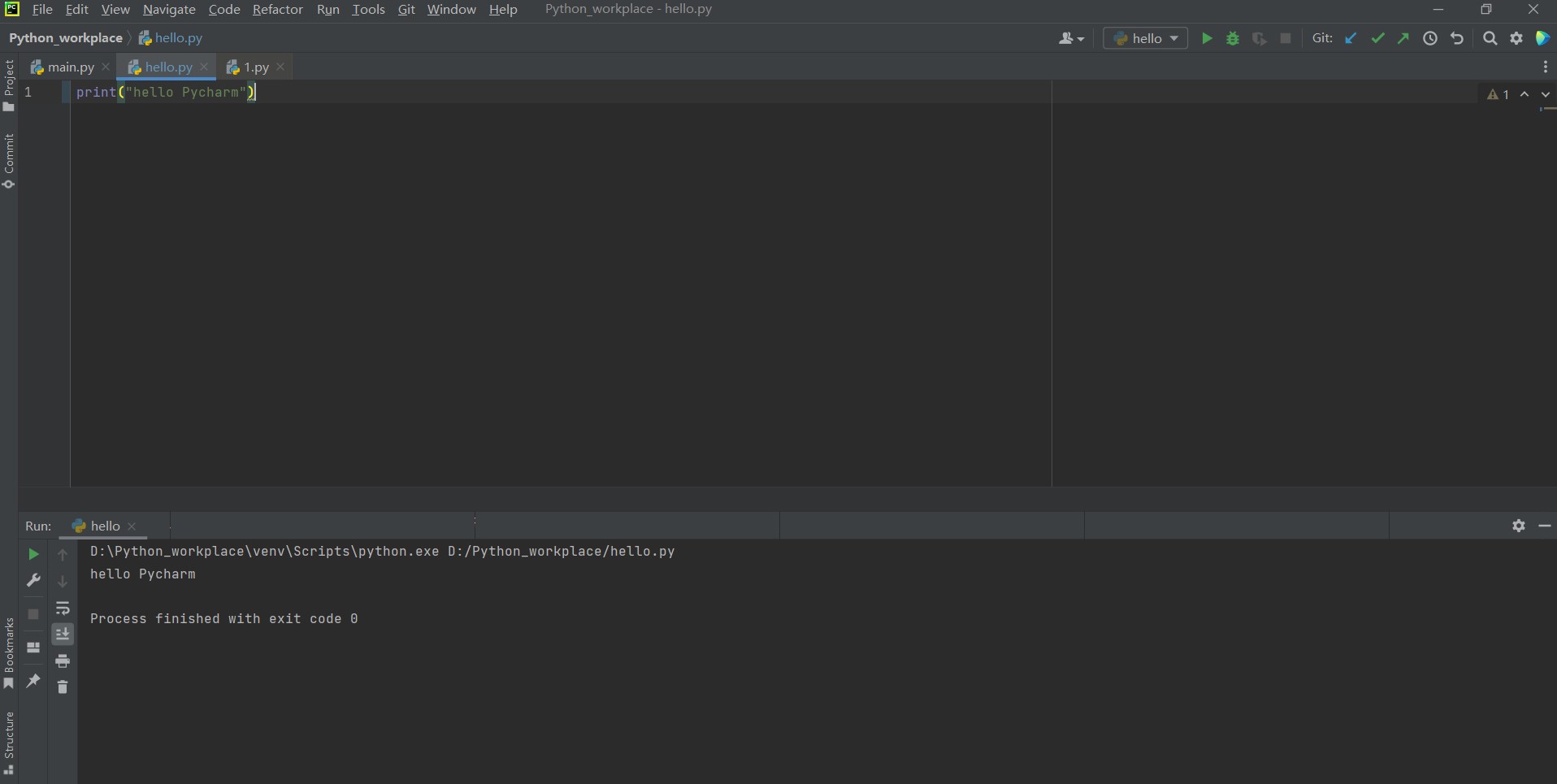
Task: Rerun hello in the Run panel
Action: coord(33,554)
